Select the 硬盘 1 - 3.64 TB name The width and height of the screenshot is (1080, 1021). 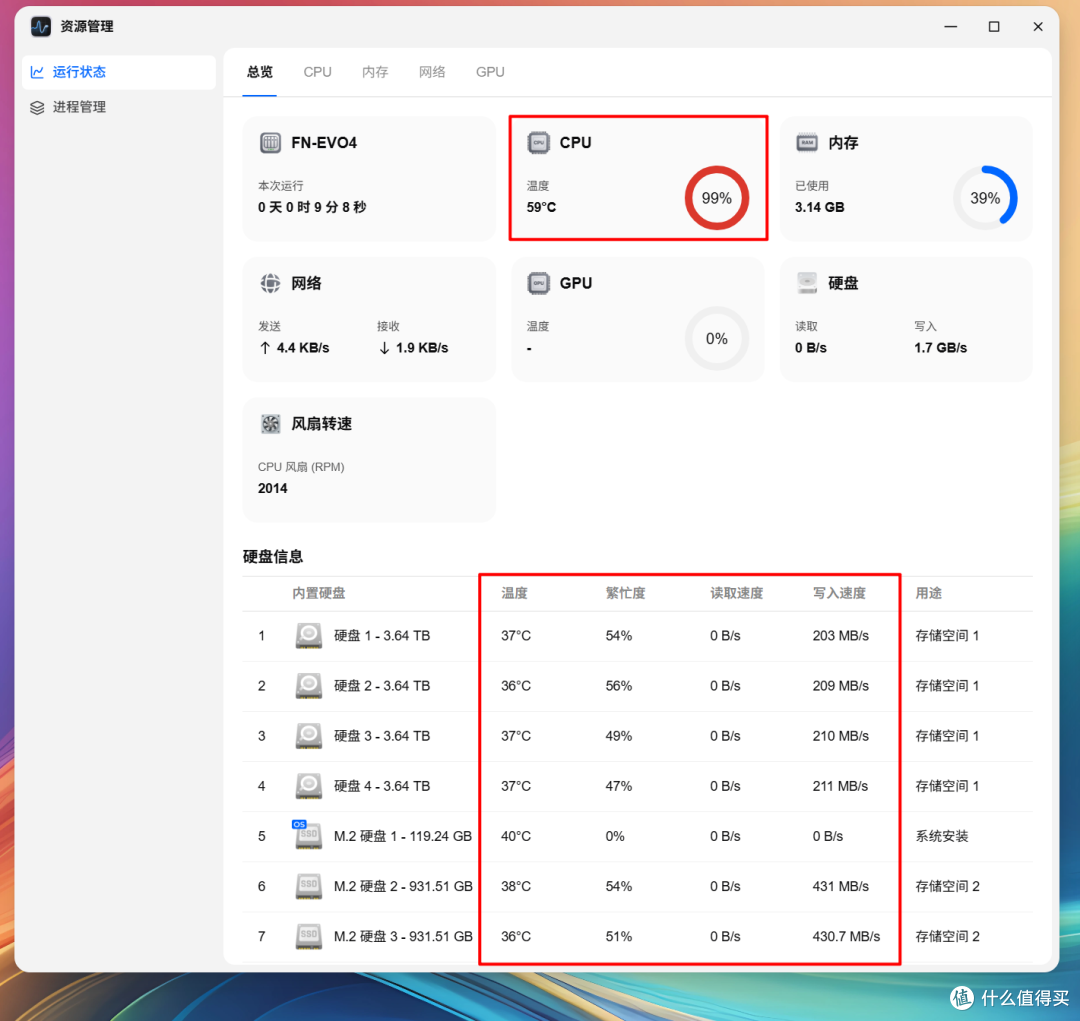click(x=382, y=636)
